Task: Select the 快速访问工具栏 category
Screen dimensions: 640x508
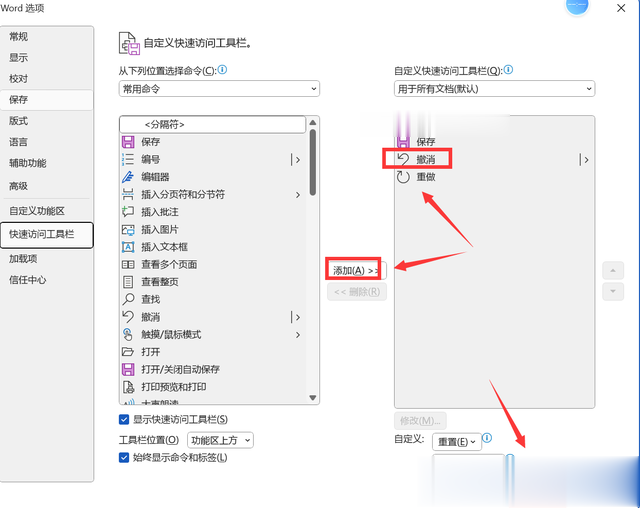Action: [47, 235]
